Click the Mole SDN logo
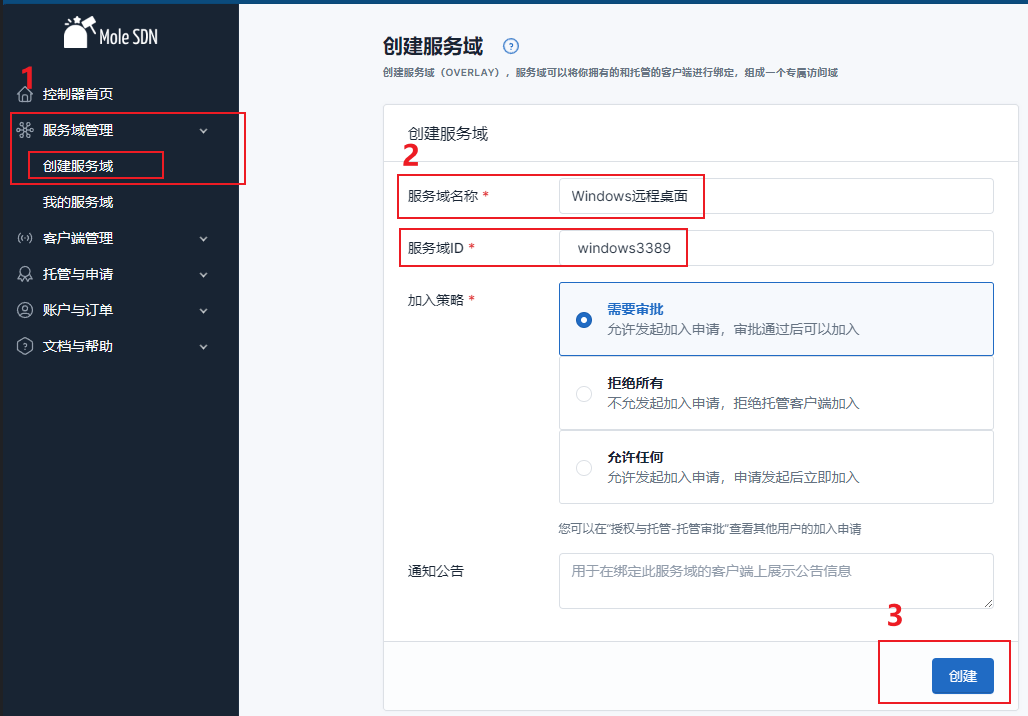 coord(111,34)
